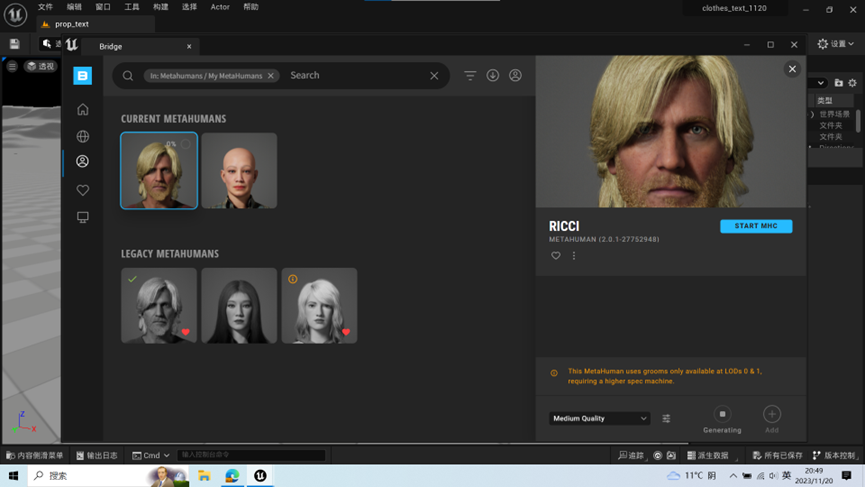This screenshot has height=487, width=865.
Task: Open the 内容侧滑菜单 content drawer
Action: [x=34, y=456]
